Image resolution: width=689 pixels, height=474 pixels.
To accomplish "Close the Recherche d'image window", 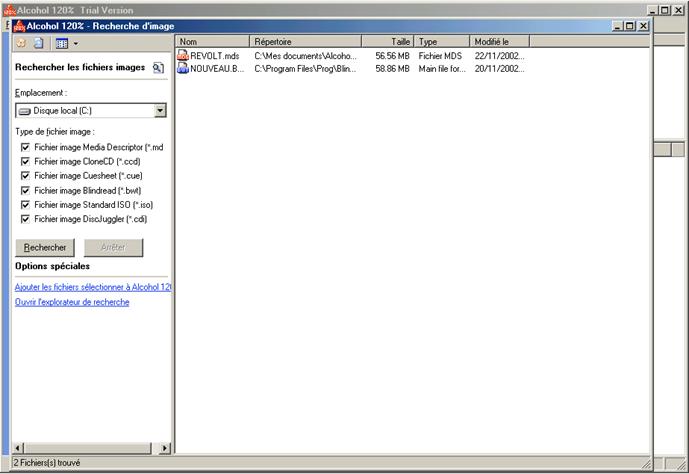I will click(x=643, y=26).
